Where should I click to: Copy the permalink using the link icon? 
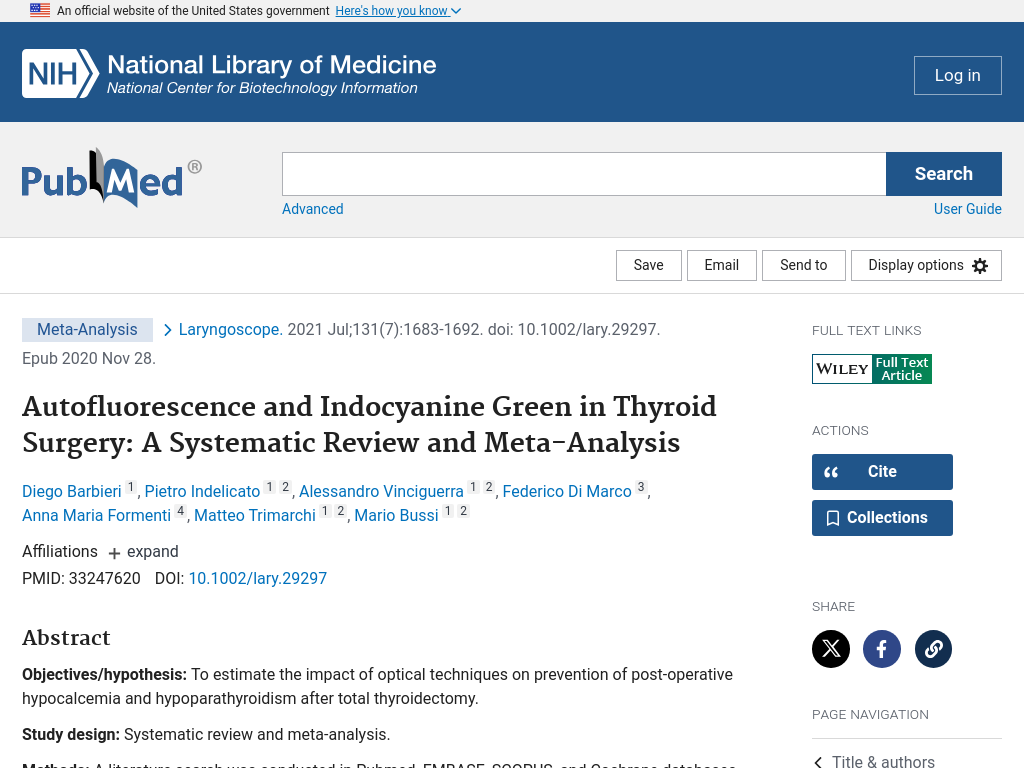[933, 649]
